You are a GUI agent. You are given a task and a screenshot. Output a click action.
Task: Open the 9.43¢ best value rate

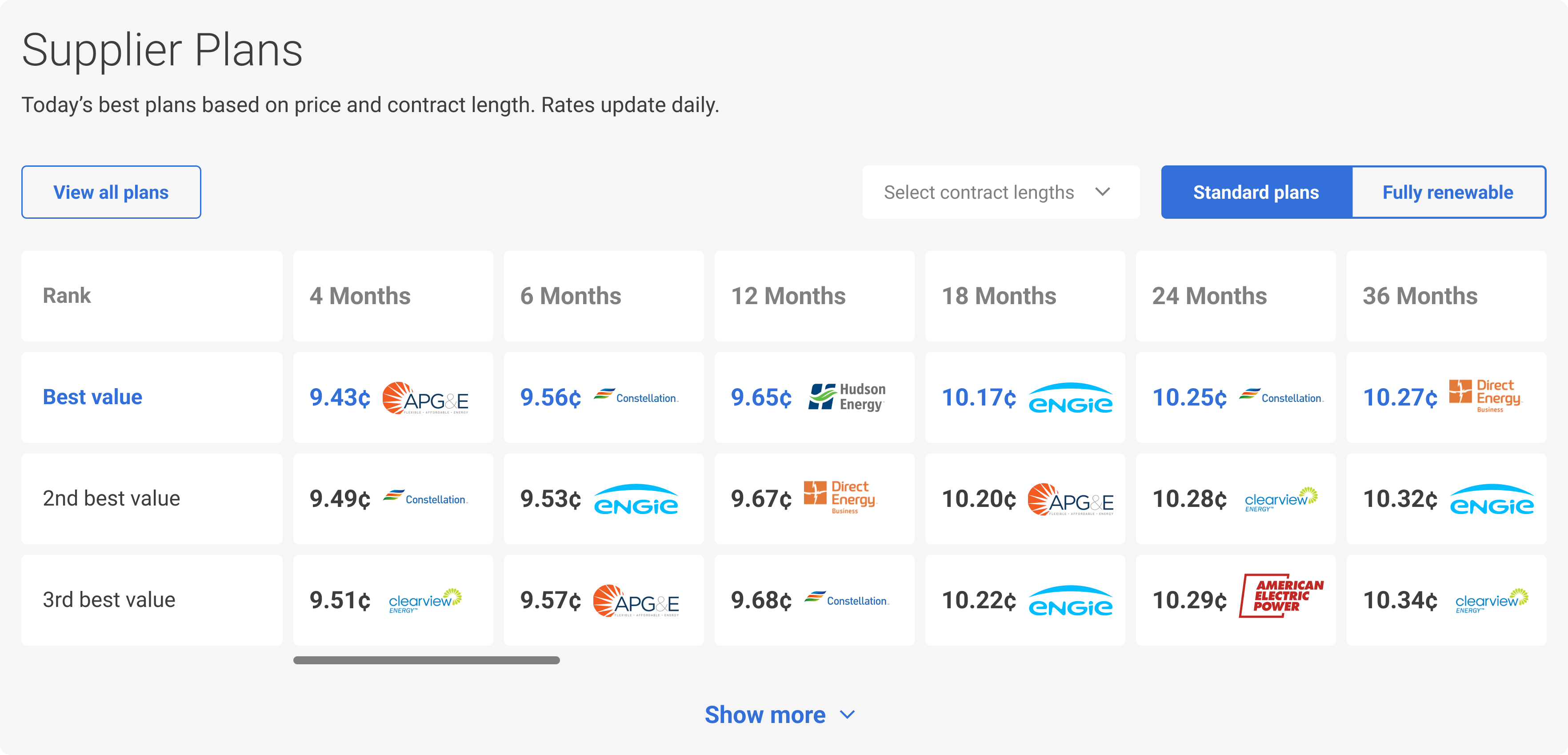pyautogui.click(x=340, y=398)
